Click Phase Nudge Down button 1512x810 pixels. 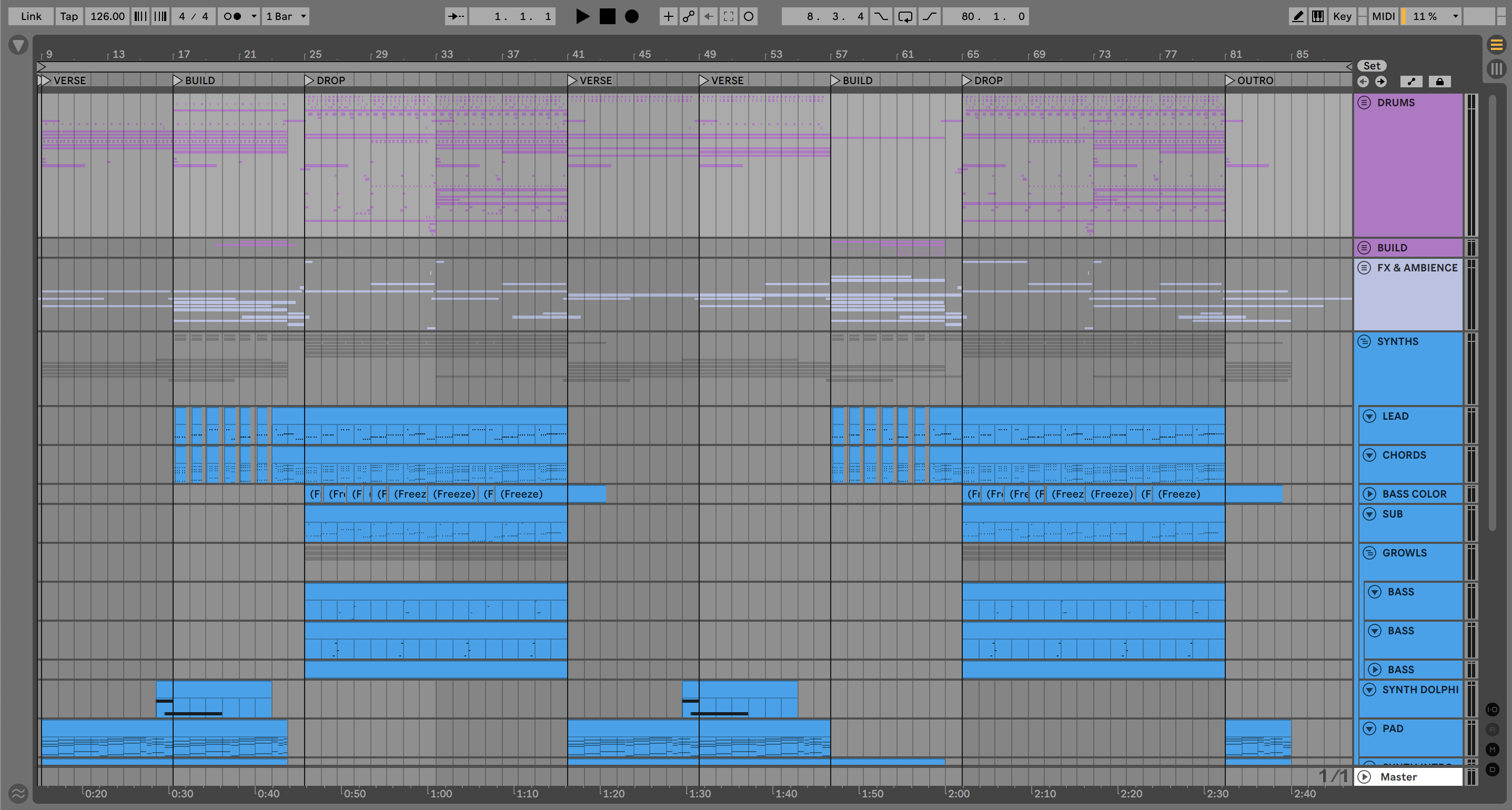click(x=140, y=16)
